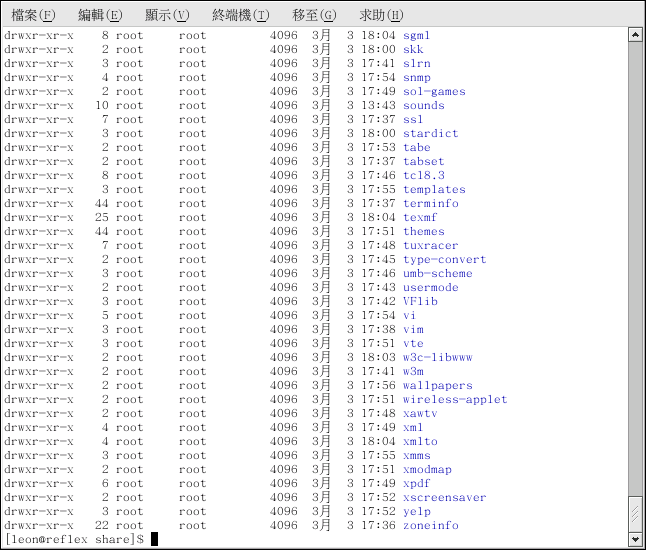Click the wireless-applet directory name
The image size is (646, 550).
coord(455,399)
